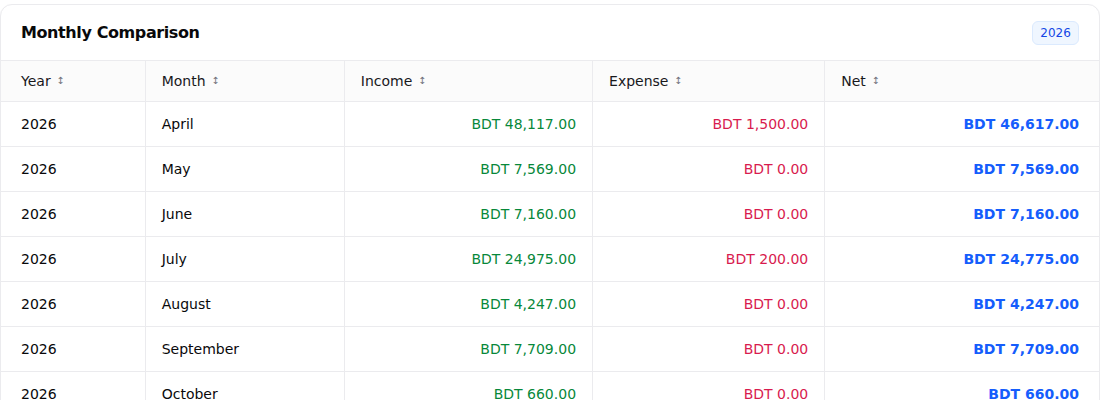Sort table by the Month column icon
Viewport: 1100px width, 400px height.
[215, 81]
